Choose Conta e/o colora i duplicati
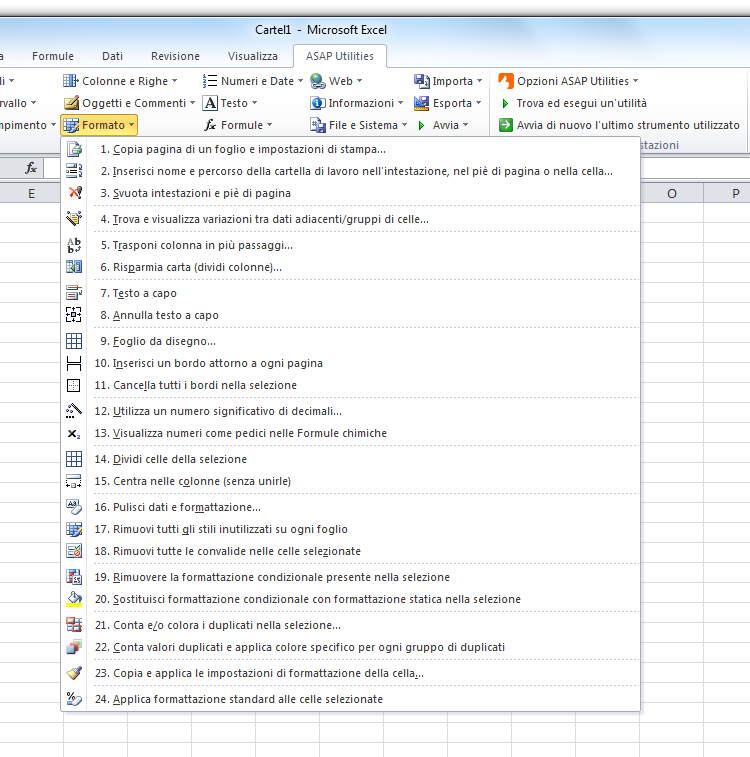Screen dimensions: 750x757 [x=351, y=625]
